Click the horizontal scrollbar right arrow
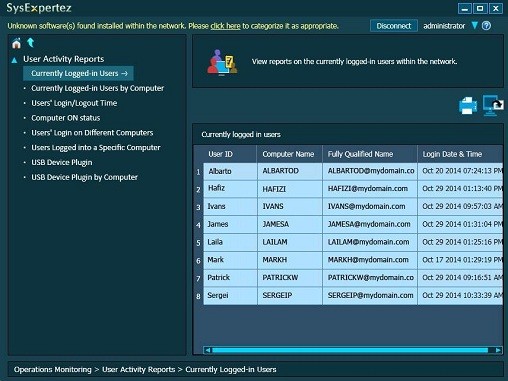The image size is (508, 381). (x=498, y=350)
